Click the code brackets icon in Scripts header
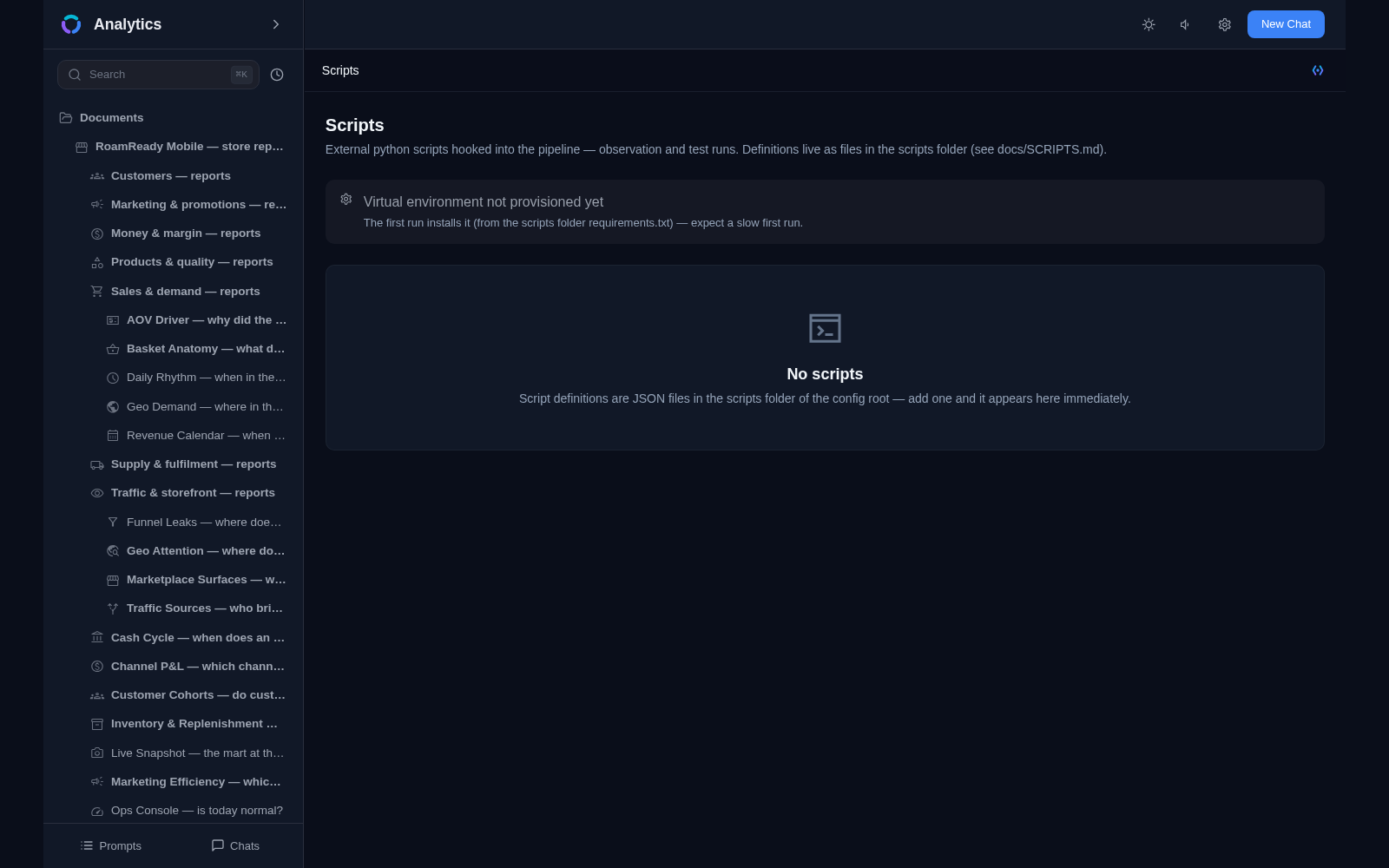 click(1318, 70)
